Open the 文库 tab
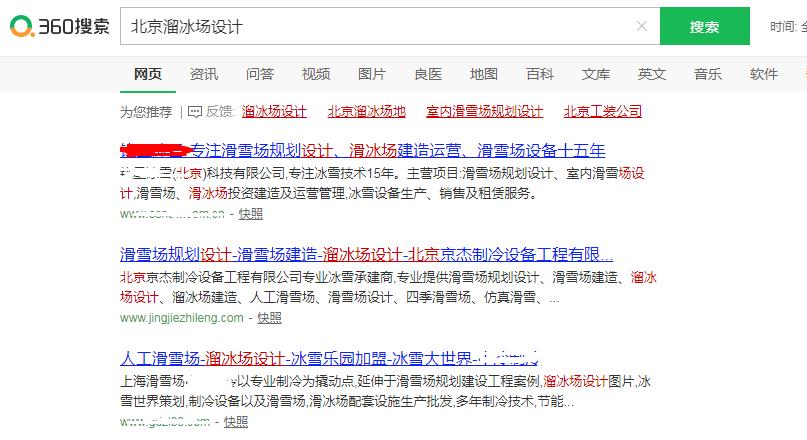This screenshot has height=440, width=807. point(596,74)
